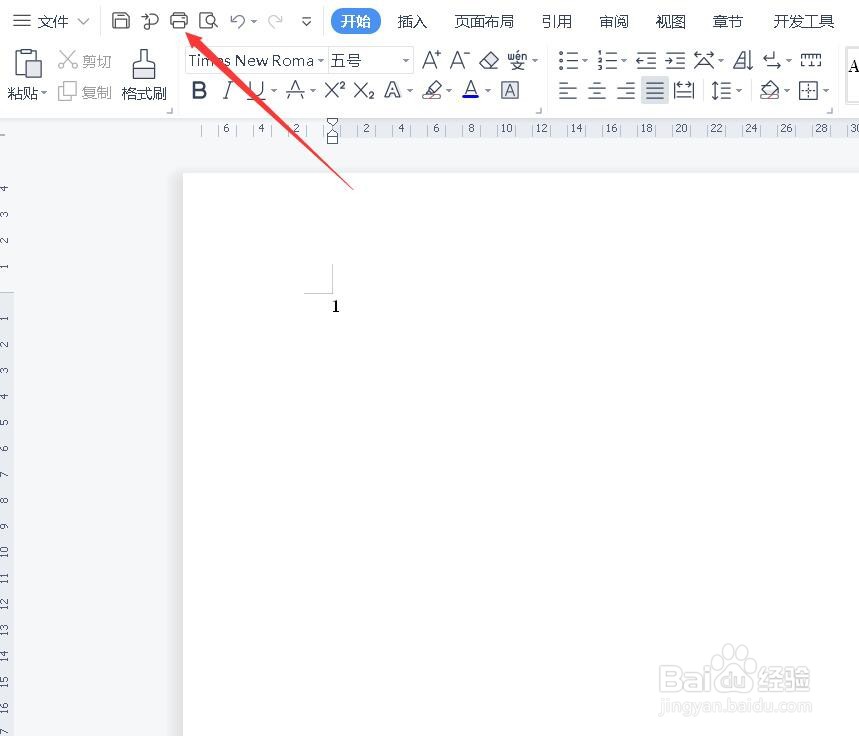
Task: Click the decrease font size icon
Action: coord(459,60)
